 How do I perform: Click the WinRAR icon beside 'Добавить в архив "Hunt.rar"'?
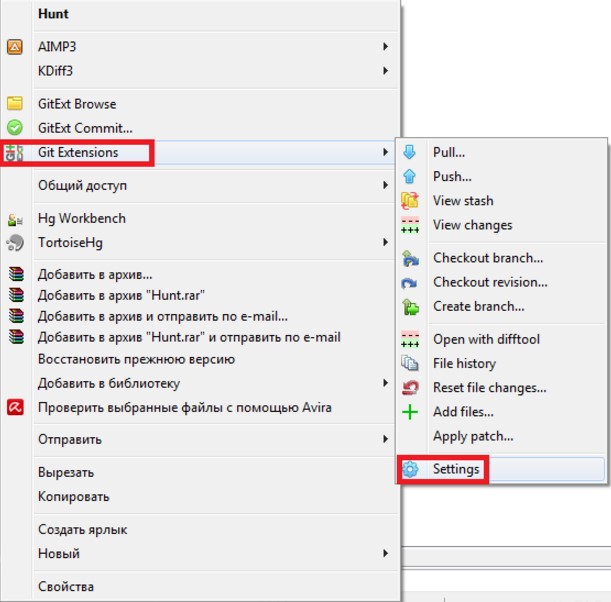[x=16, y=295]
